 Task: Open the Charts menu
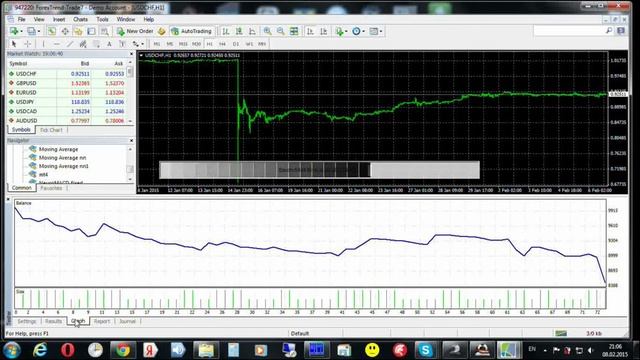pyautogui.click(x=80, y=19)
